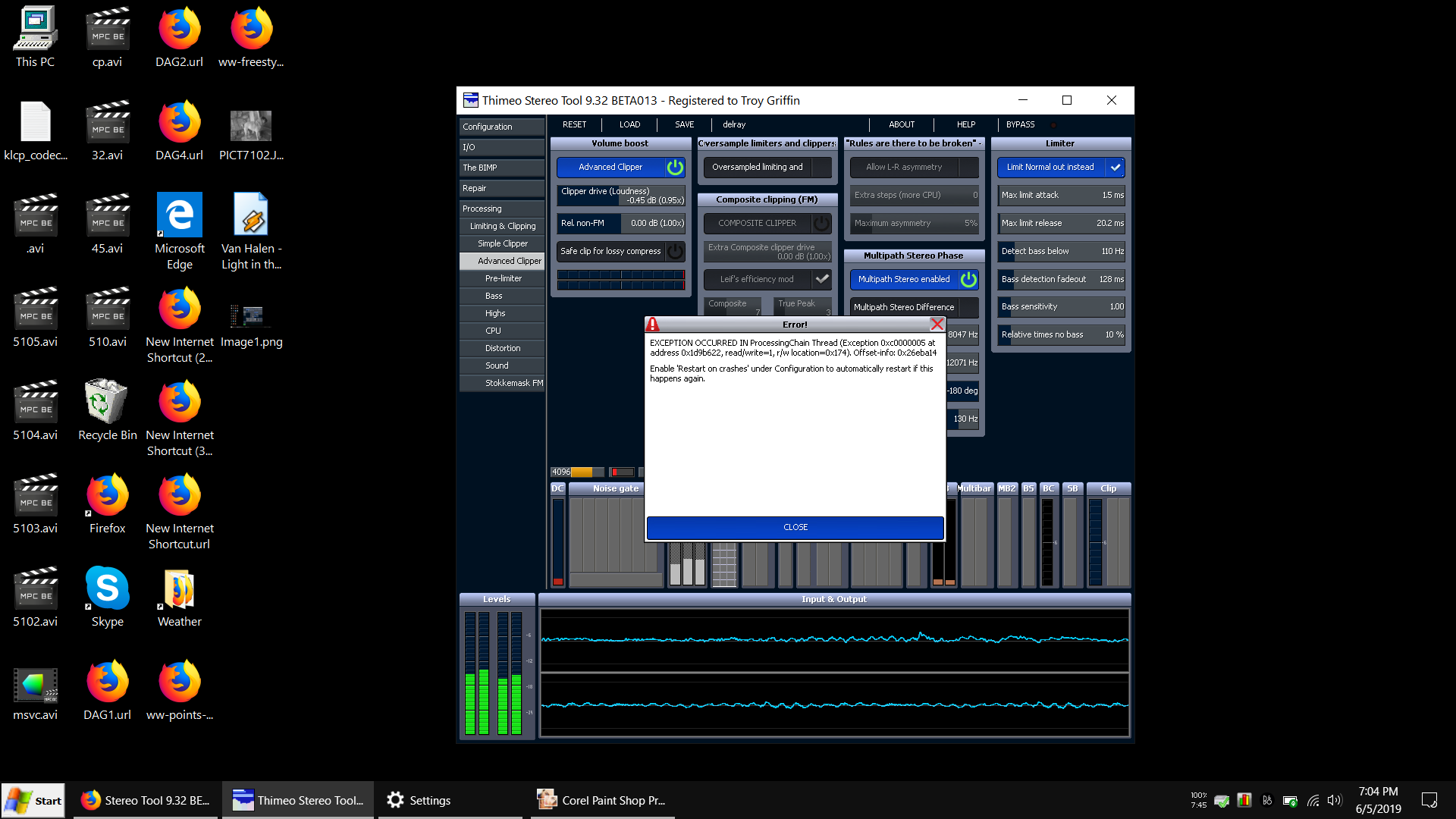Adjust Max limit attack slider

click(1062, 195)
